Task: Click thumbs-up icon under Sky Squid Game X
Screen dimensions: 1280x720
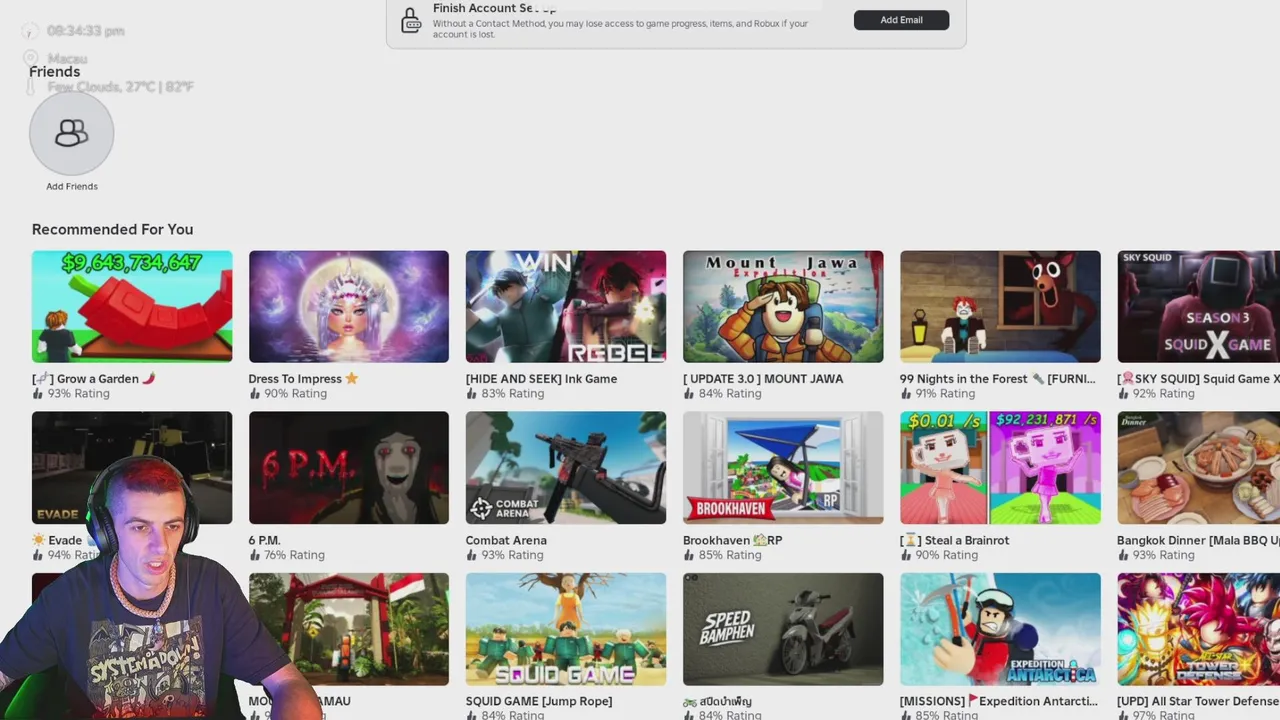Action: [1123, 393]
